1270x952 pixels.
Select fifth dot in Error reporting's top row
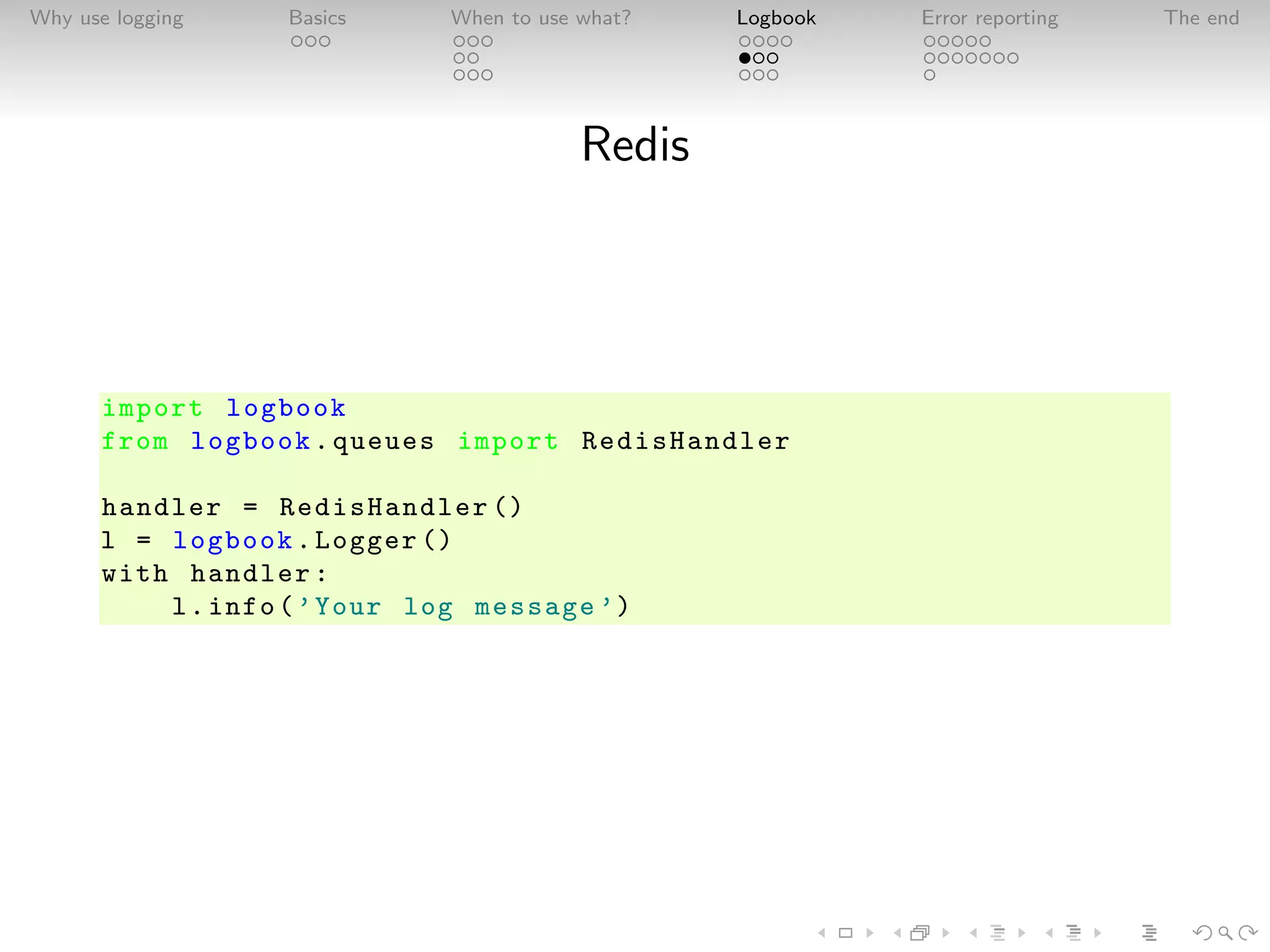pyautogui.click(x=985, y=42)
